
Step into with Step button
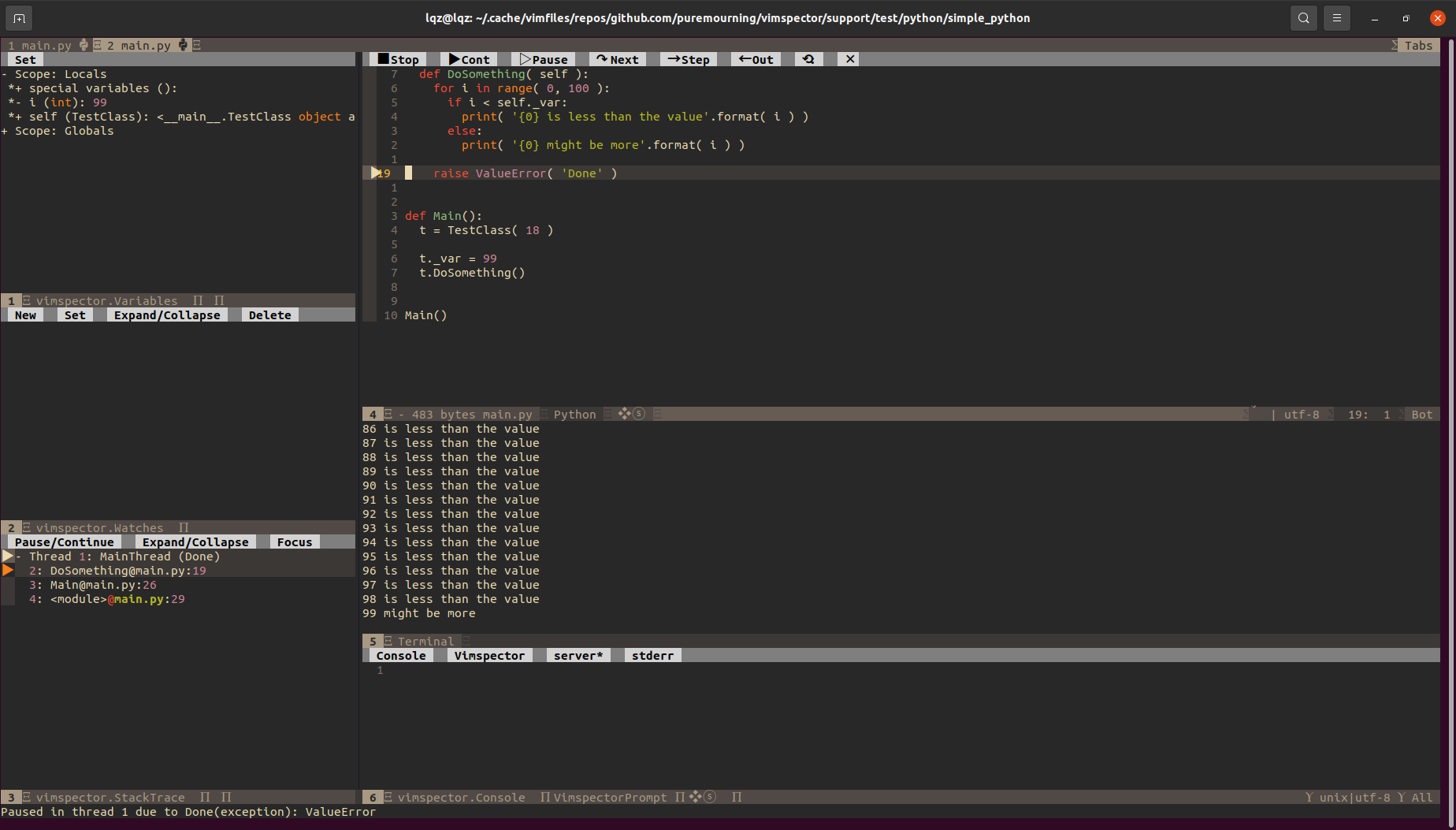coord(689,59)
